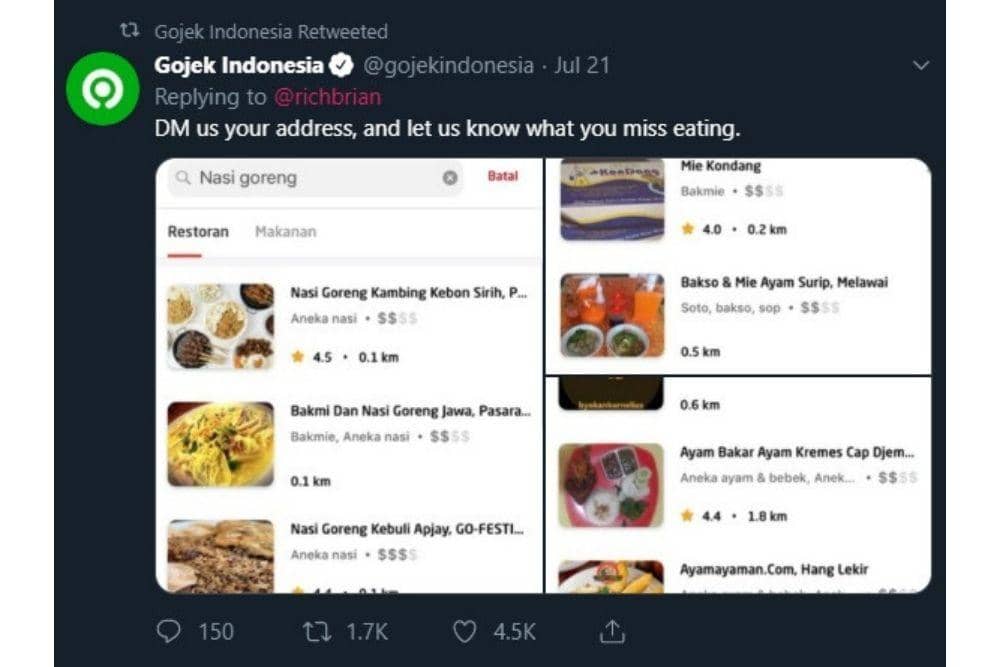Screen dimensions: 1000x667
Task: Select the Restoran tab
Action: (199, 231)
